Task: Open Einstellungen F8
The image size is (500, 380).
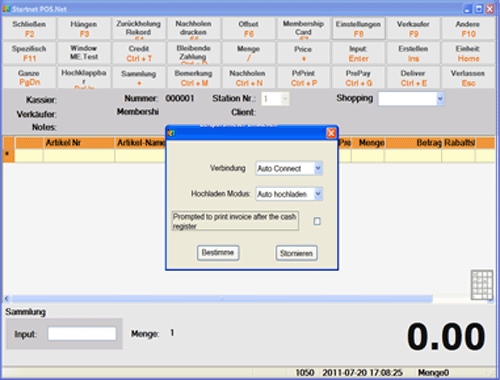Action: click(359, 29)
